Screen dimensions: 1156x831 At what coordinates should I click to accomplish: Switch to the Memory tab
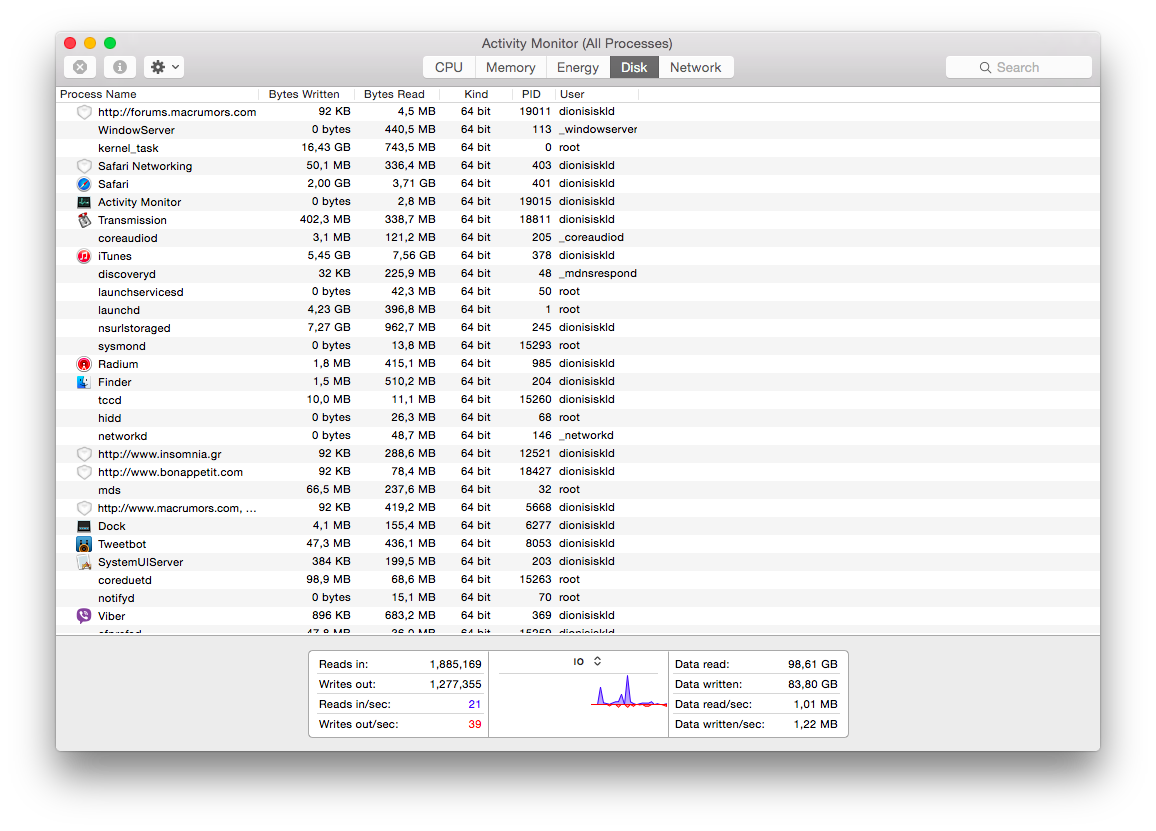(510, 67)
